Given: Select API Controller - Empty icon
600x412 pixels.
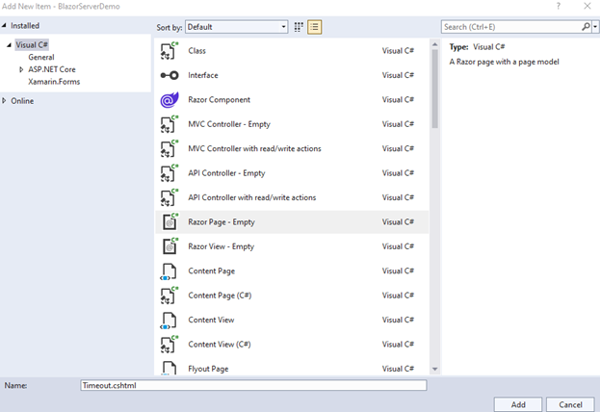Looking at the screenshot, I should (x=169, y=173).
